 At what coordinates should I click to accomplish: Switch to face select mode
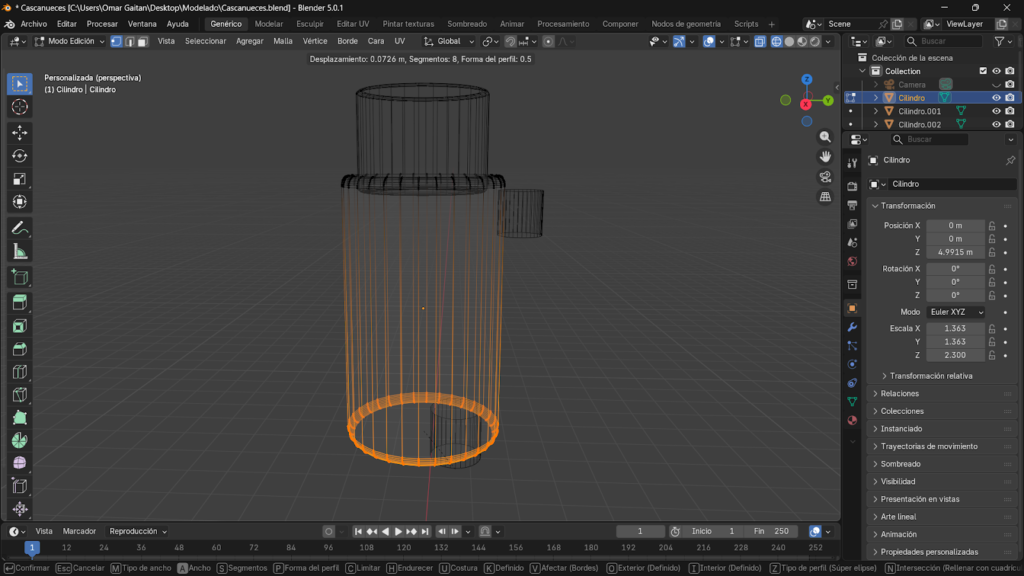143,41
